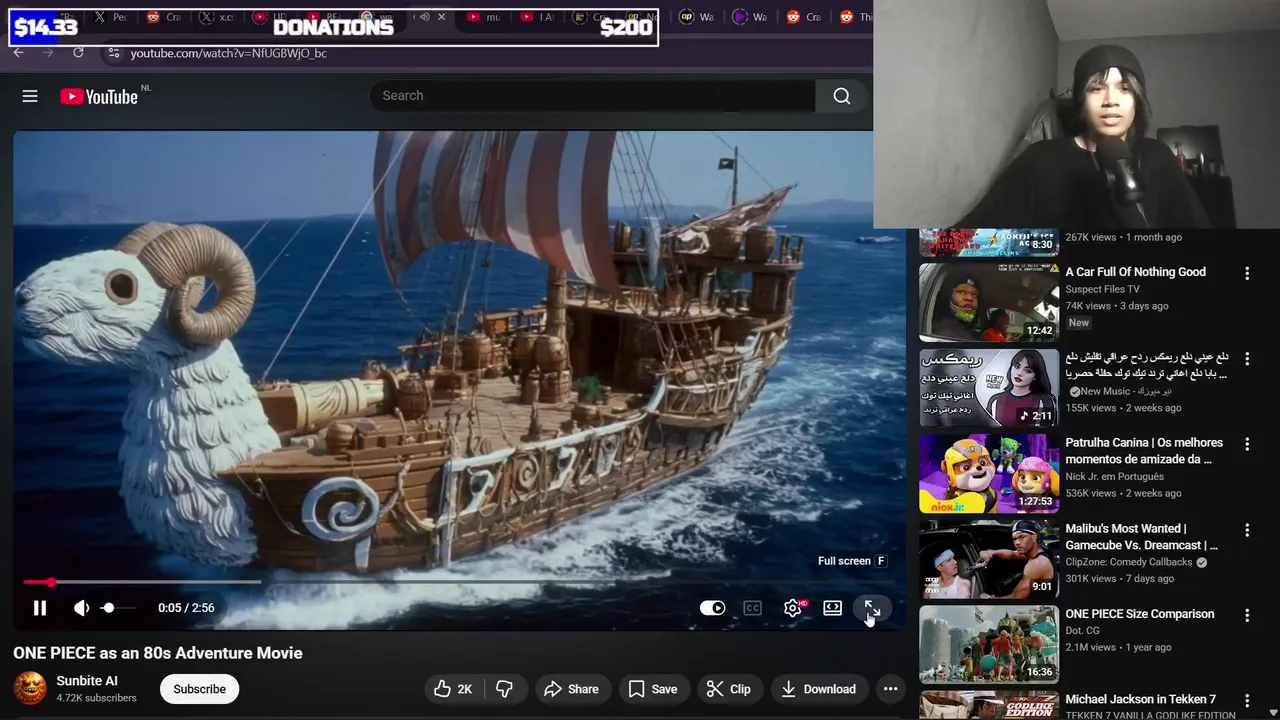Viewport: 1280px width, 720px height.
Task: Open options menu for the Arabic remix video
Action: pos(1247,359)
